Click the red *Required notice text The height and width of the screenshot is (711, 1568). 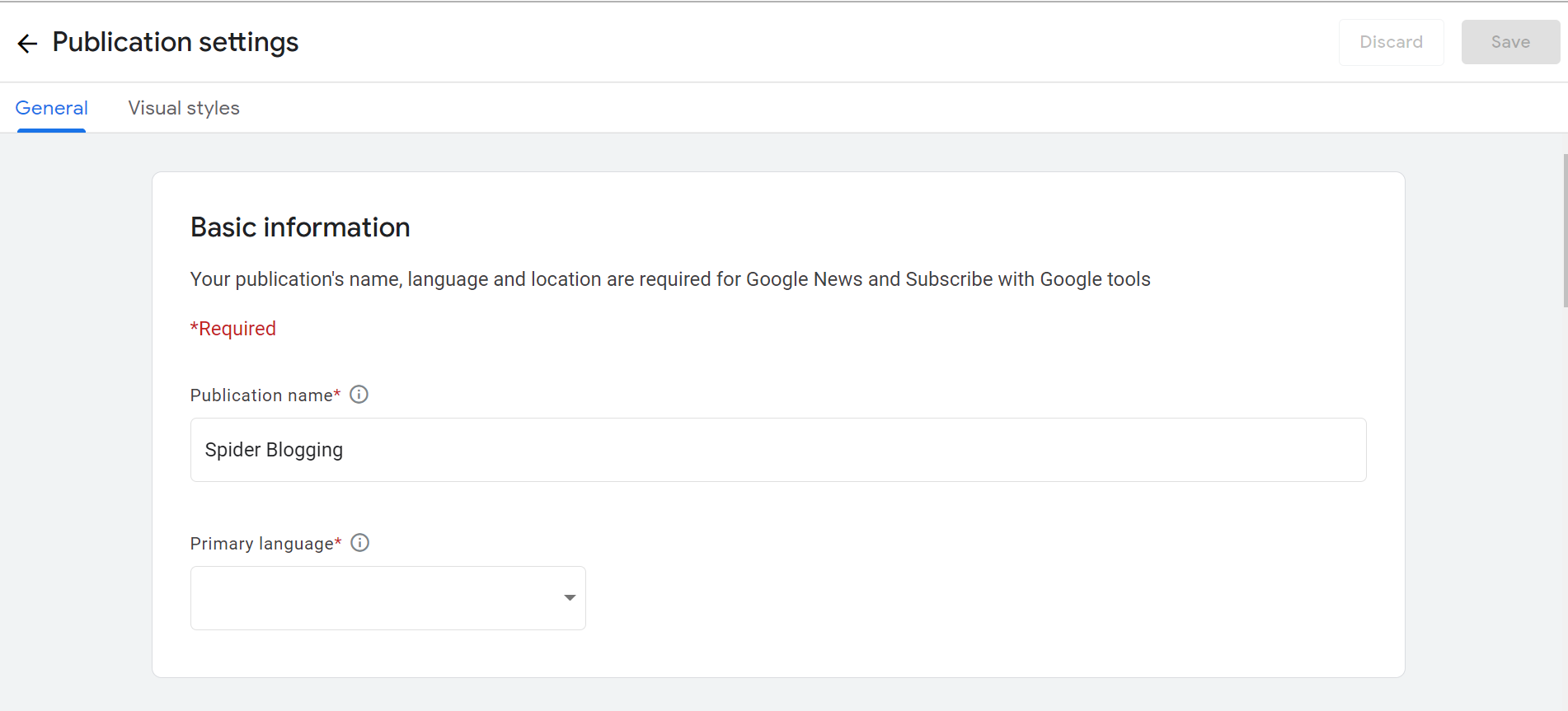pos(233,329)
